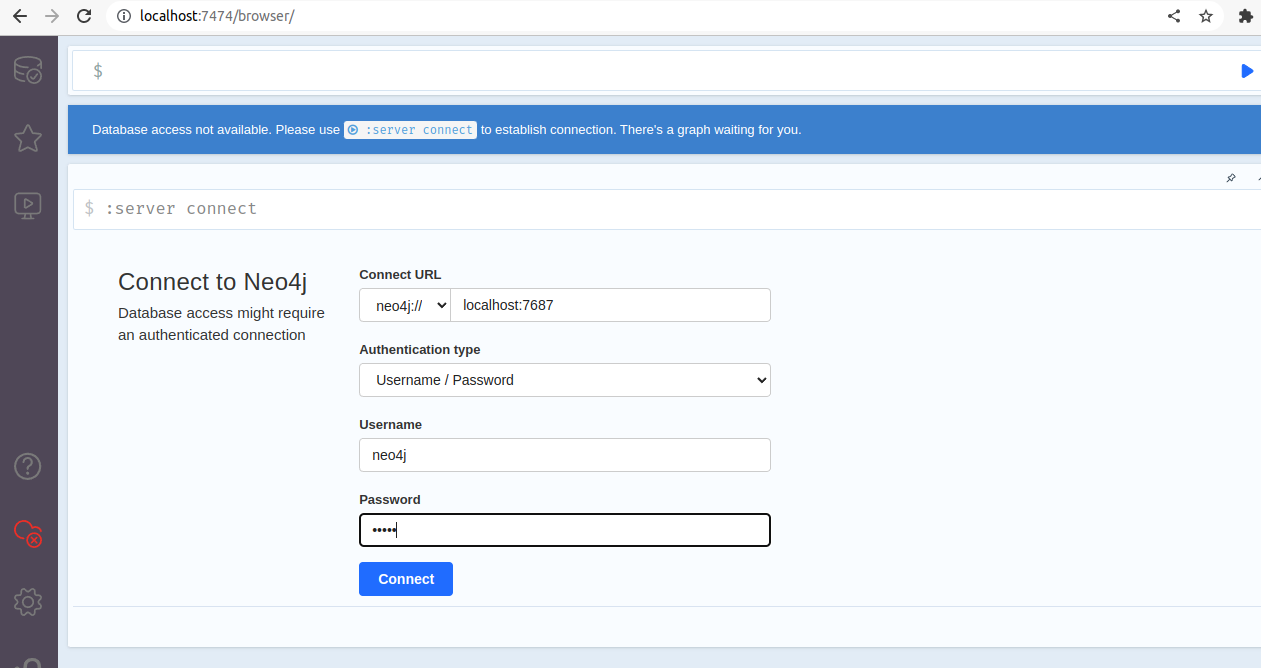Open the Favorites star panel

[27, 138]
